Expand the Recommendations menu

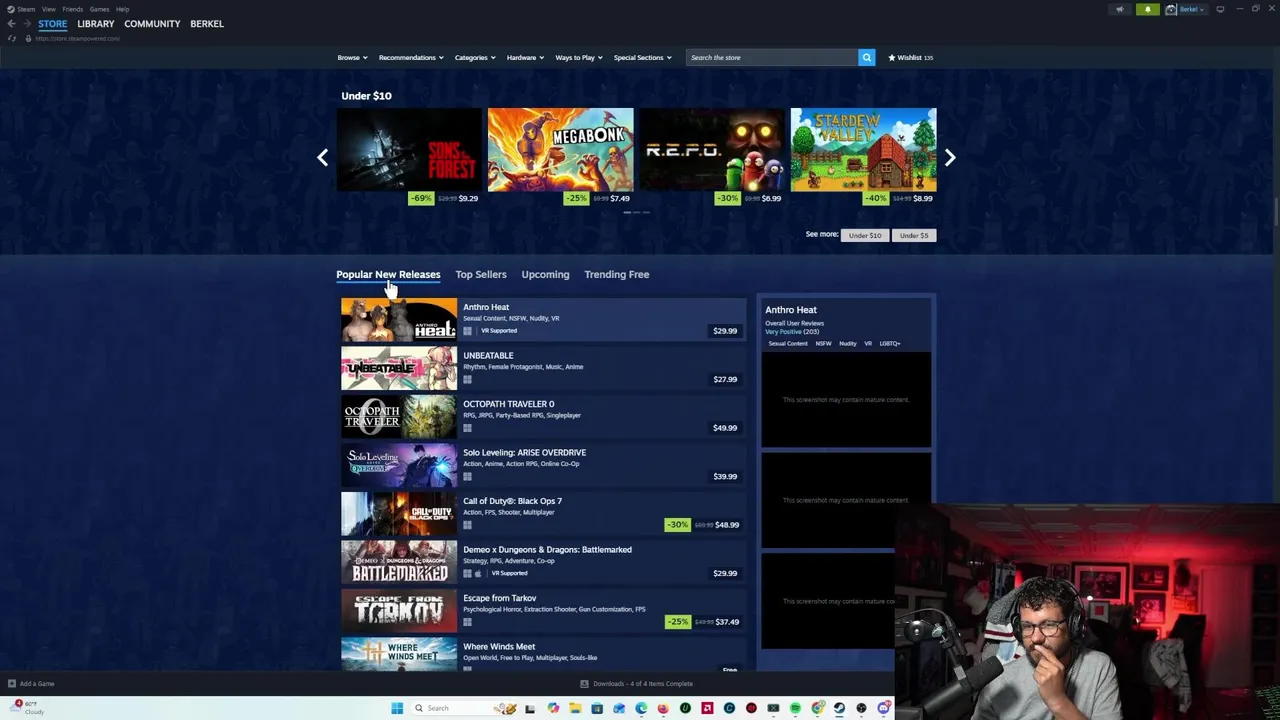(411, 57)
